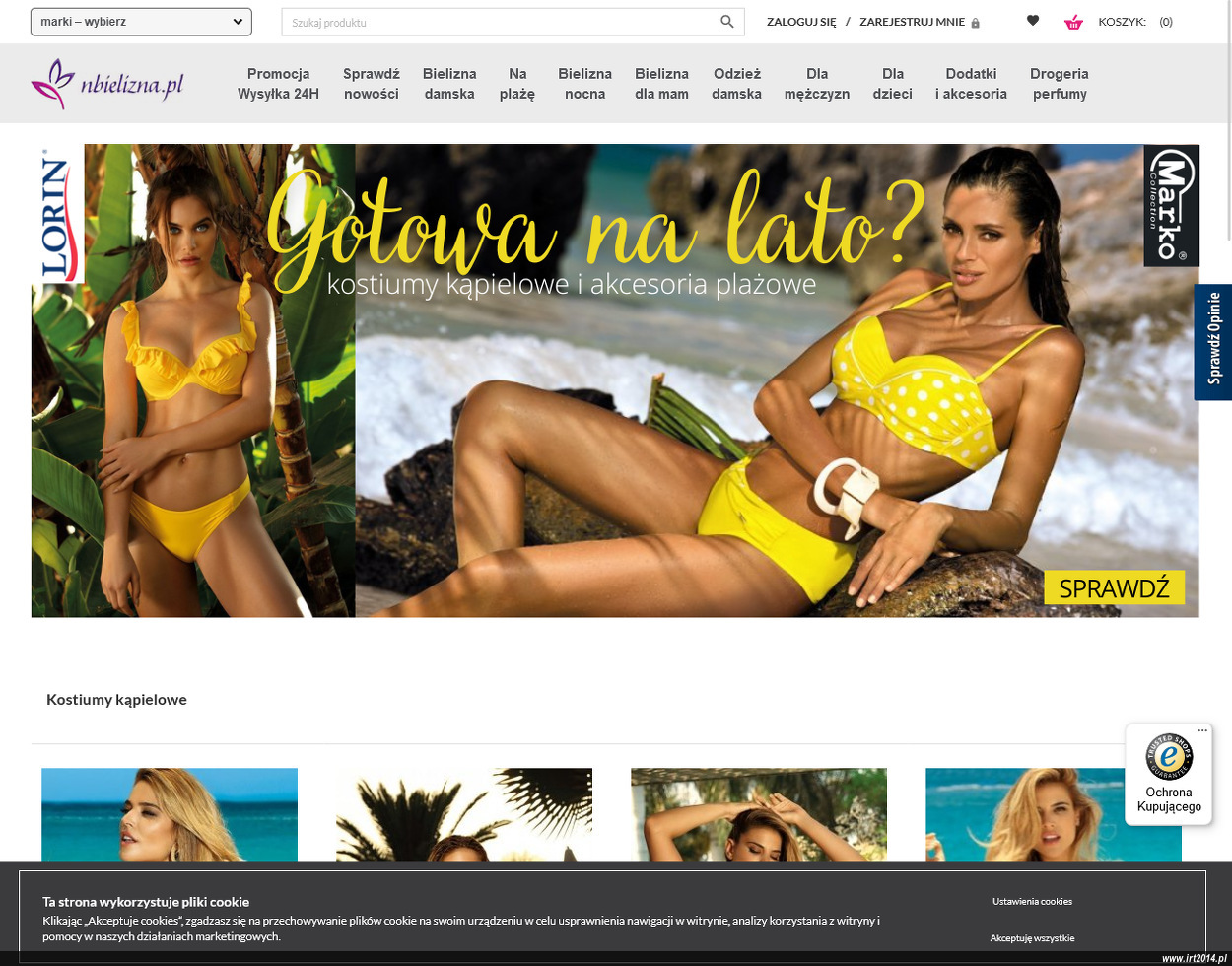
Task: Open the Dla mężczyzn menu
Action: pyautogui.click(x=817, y=84)
